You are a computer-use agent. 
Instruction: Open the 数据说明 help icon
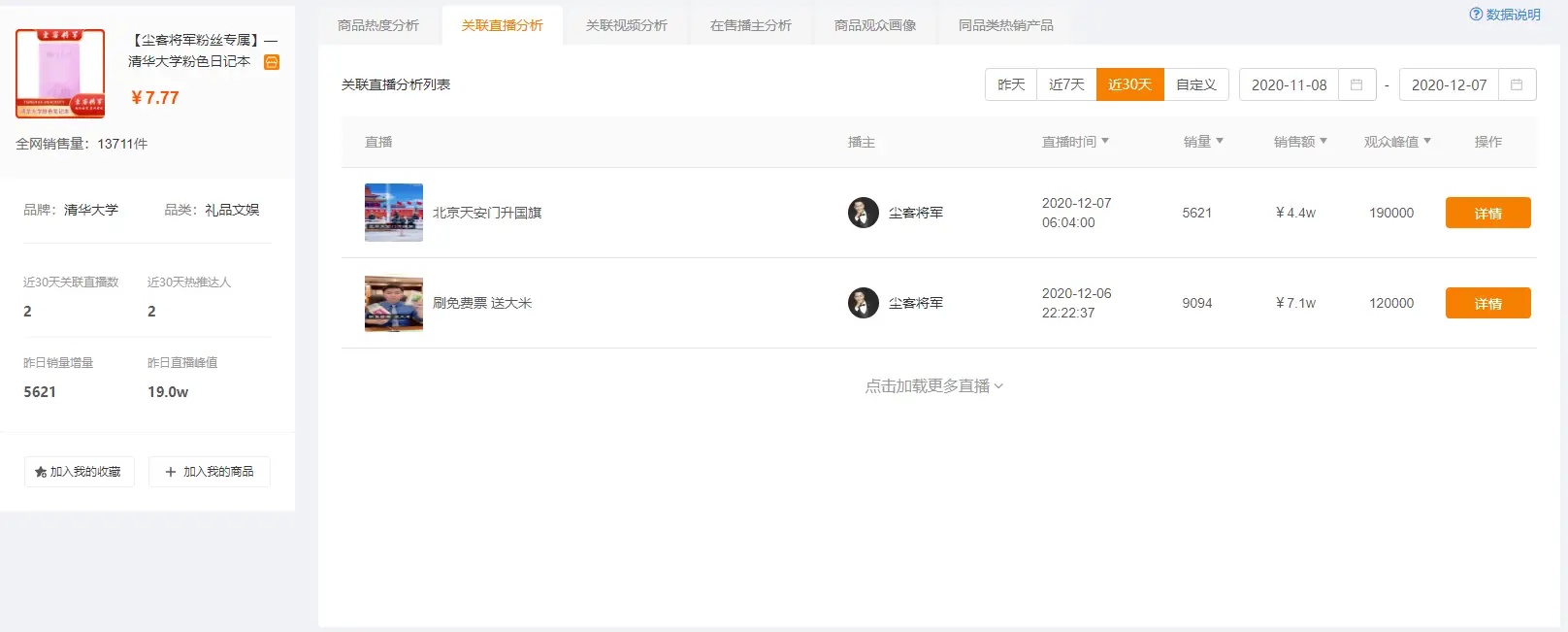1476,15
